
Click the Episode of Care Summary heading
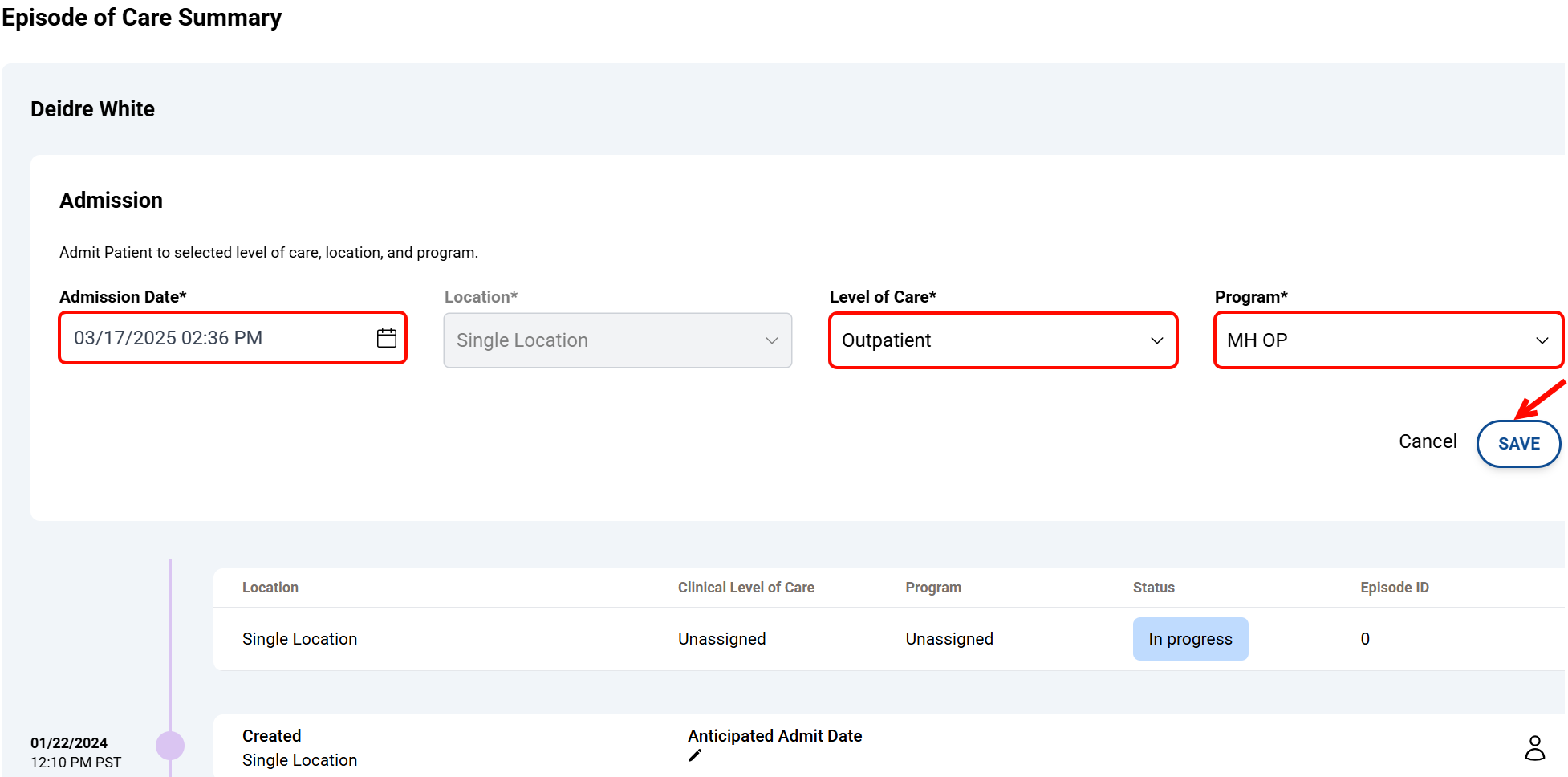point(141,17)
